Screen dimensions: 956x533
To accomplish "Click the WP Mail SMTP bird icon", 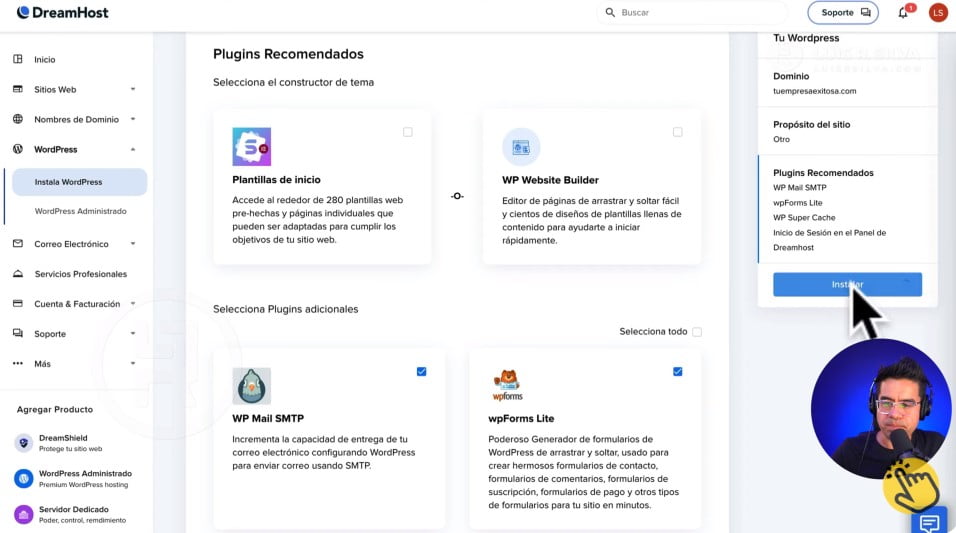I will (251, 385).
